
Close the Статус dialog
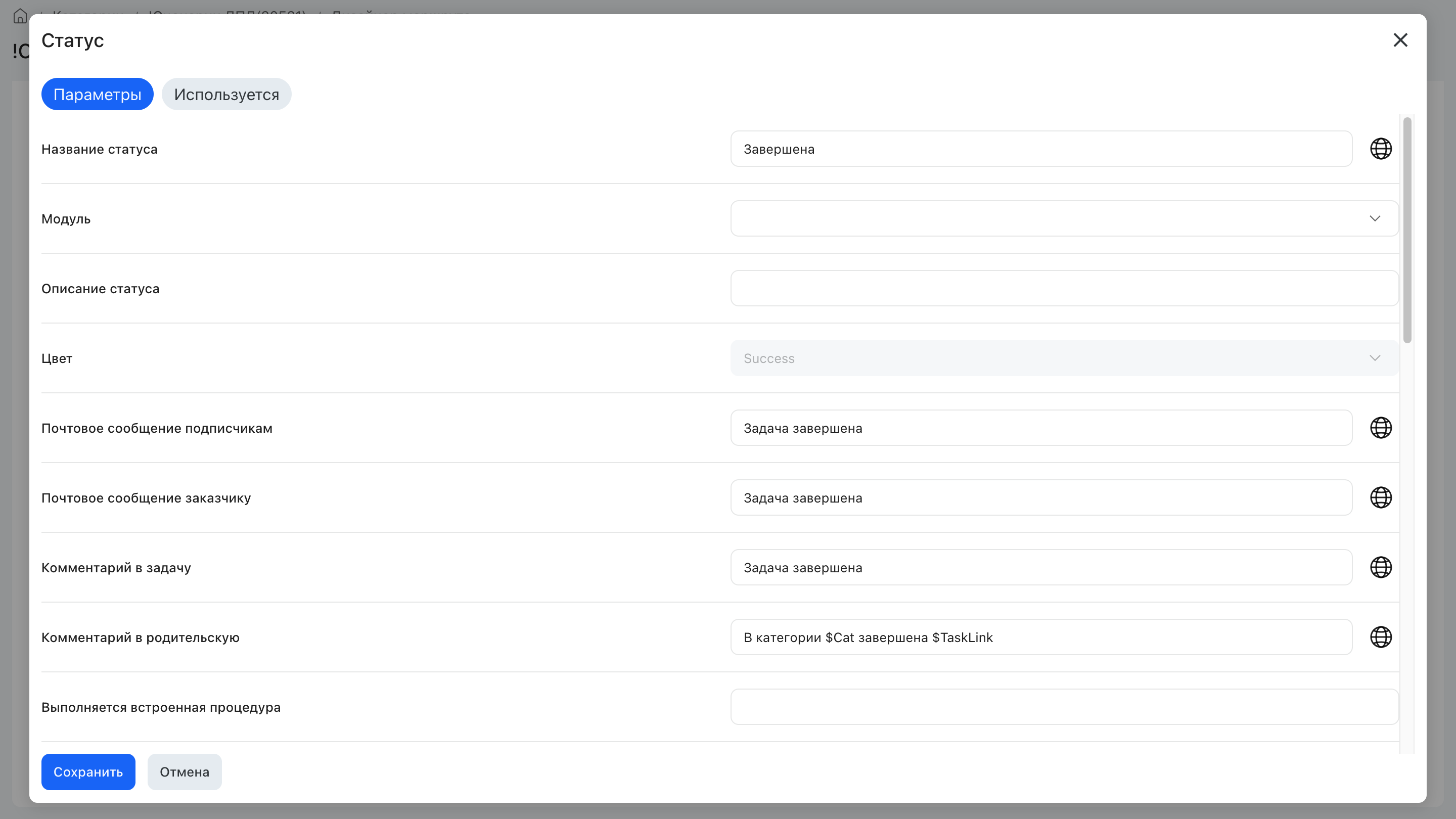click(x=1400, y=40)
